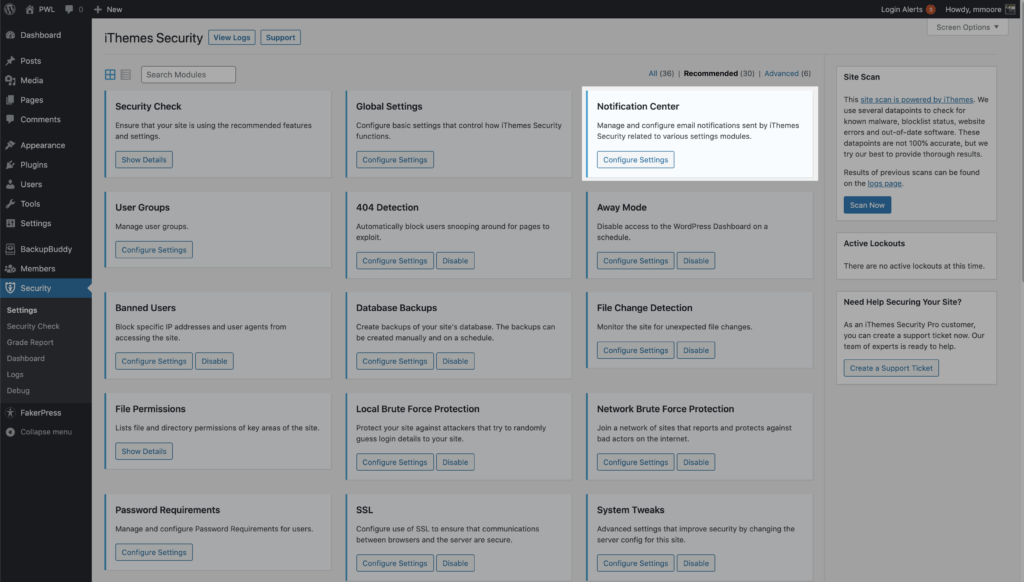This screenshot has width=1024, height=582.
Task: Open the Login Alerts admin bar item
Action: click(x=908, y=9)
